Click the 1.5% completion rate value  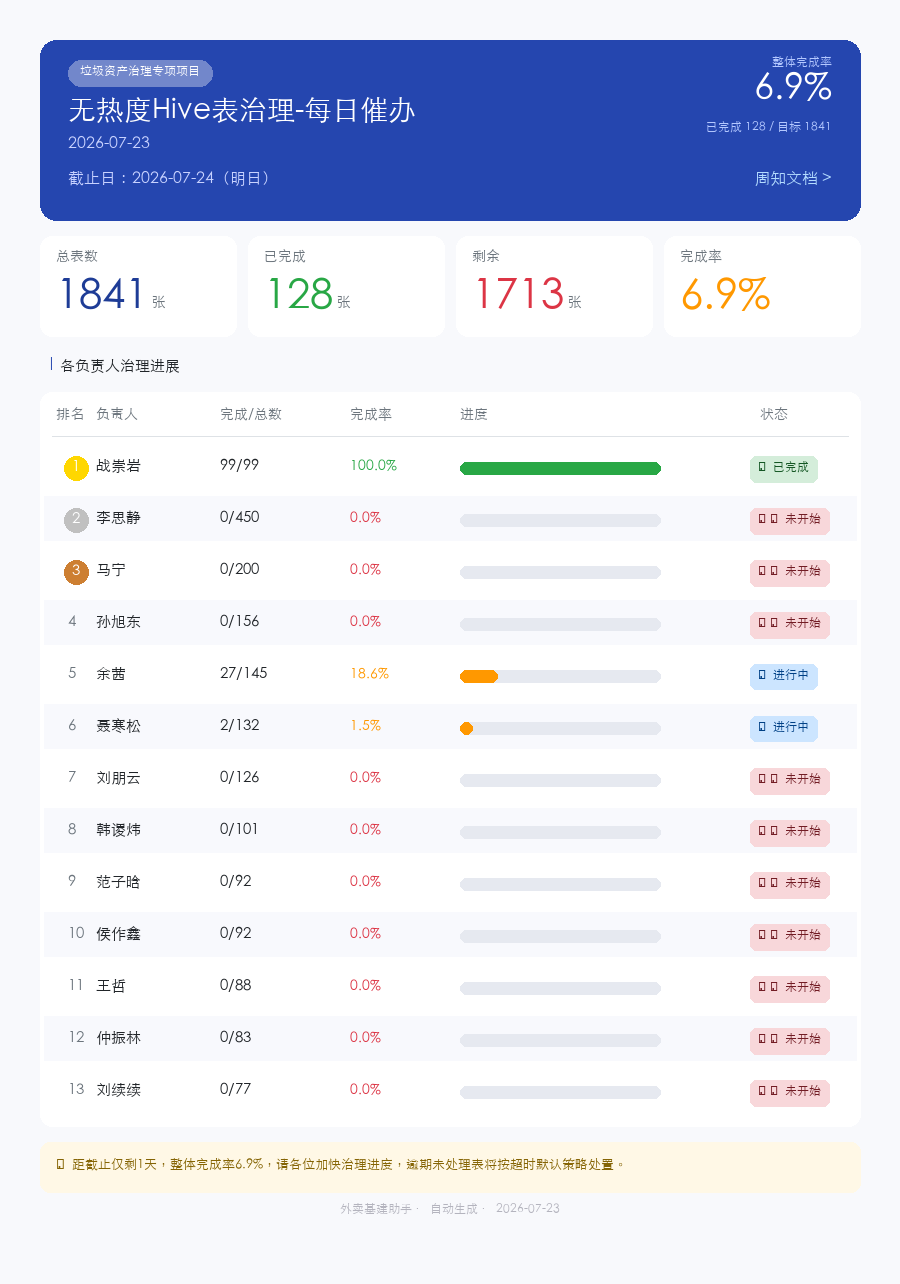365,725
